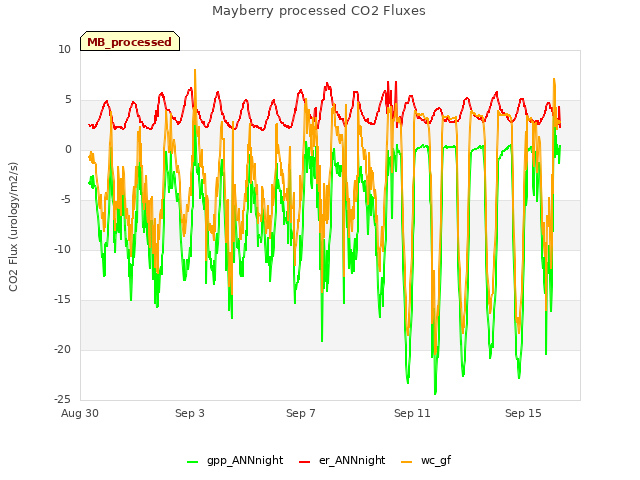Click the chart title Mayberry processed CO2 Fluxes

click(319, 11)
